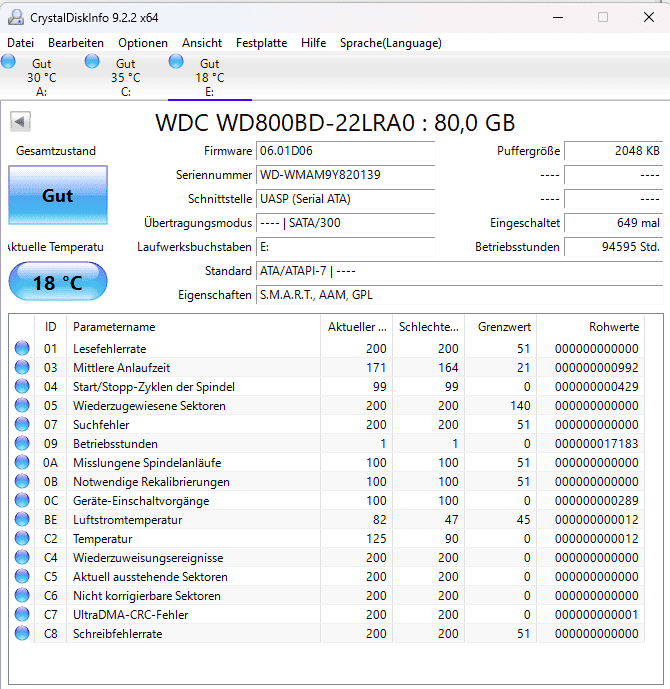Click the Aktueller column header
Screen dimensions: 670x689
click(357, 327)
